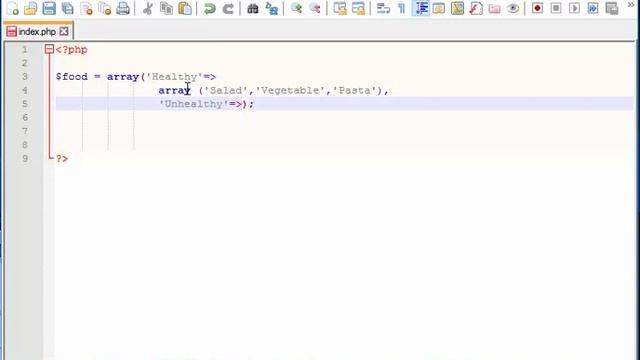Image resolution: width=640 pixels, height=360 pixels.
Task: Expand the toolbar overflow chevron
Action: [x=631, y=5]
